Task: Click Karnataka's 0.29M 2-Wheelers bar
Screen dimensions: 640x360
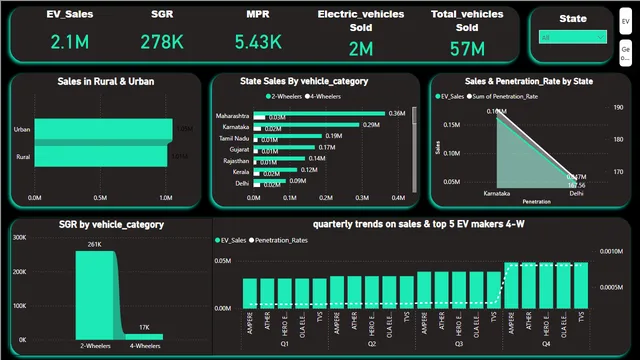Action: tap(306, 124)
